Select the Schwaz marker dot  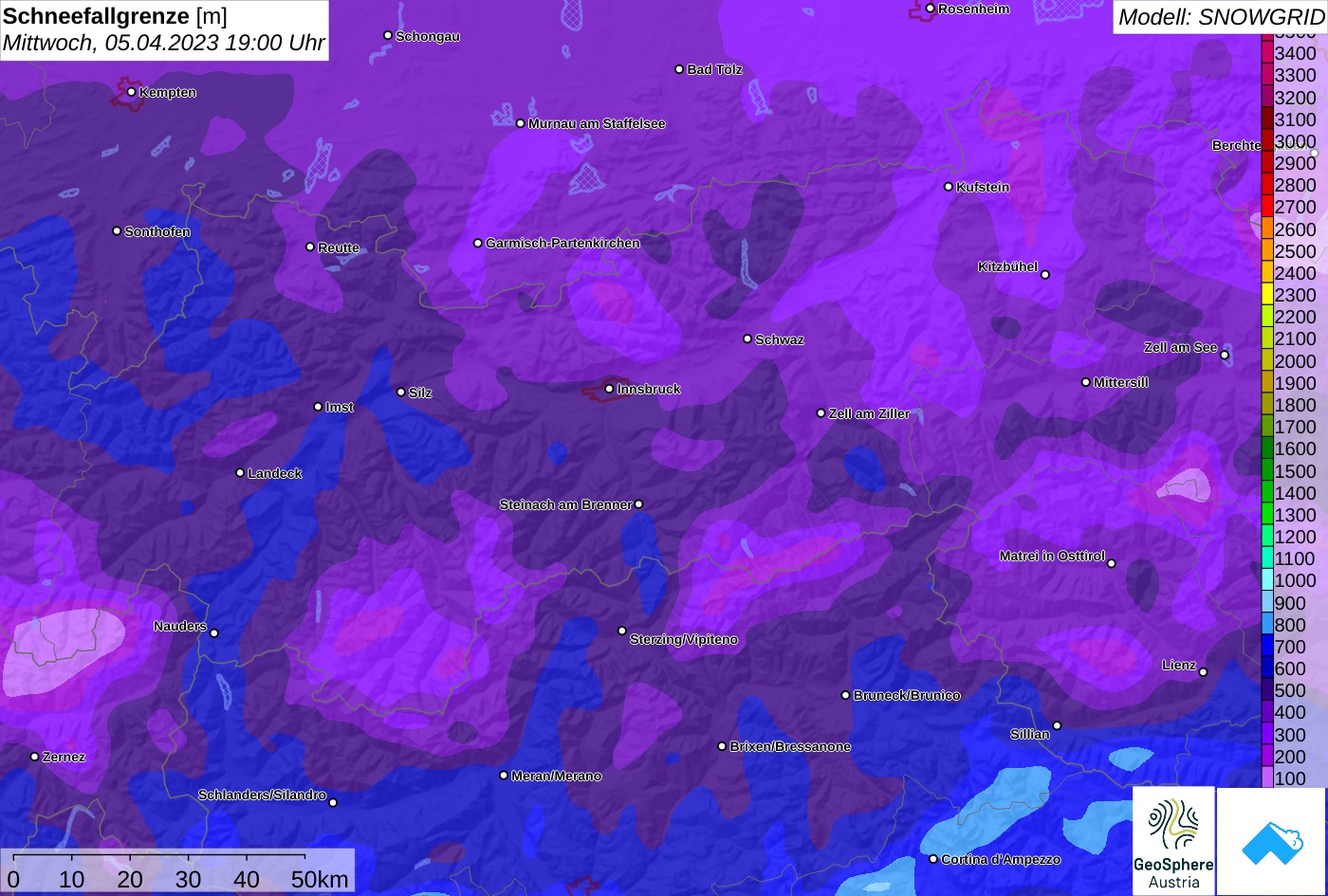(x=747, y=338)
